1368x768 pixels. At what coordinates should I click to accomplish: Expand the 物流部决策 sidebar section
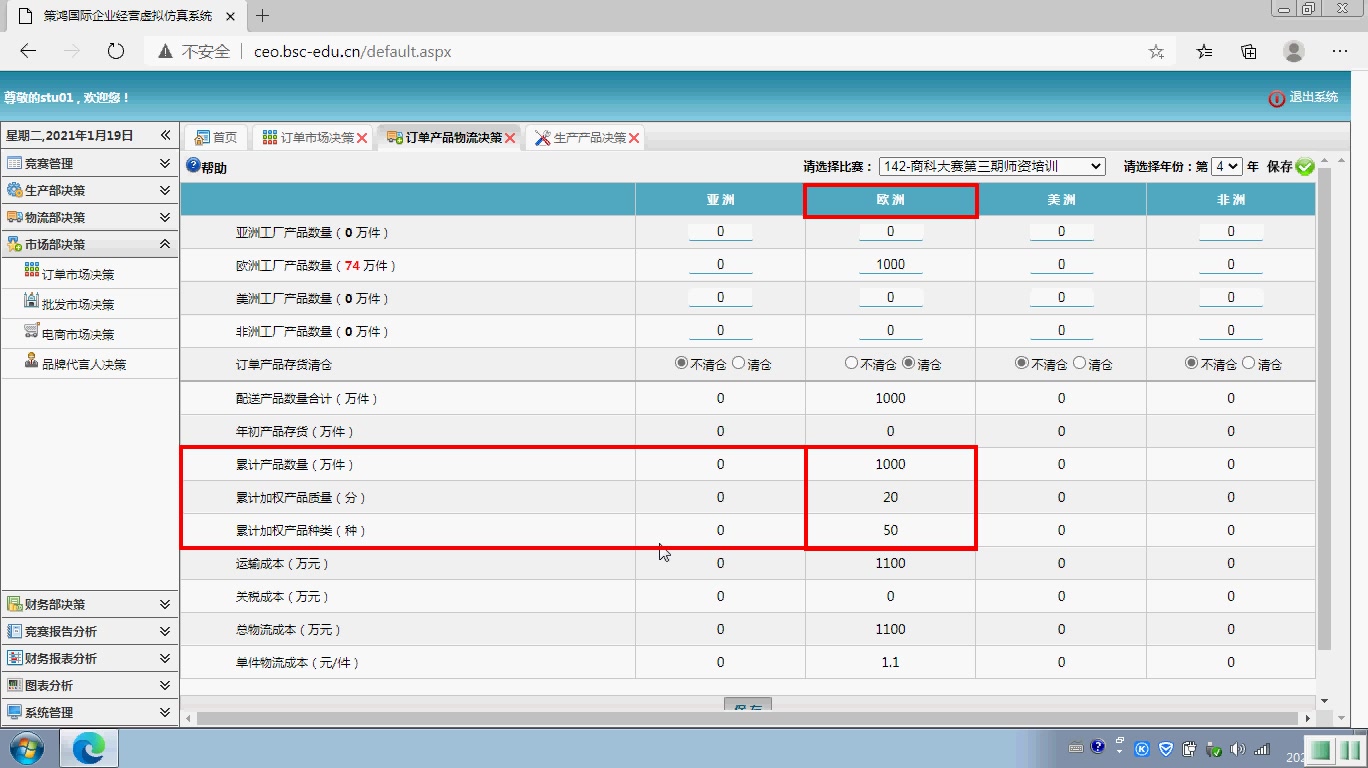[x=90, y=217]
